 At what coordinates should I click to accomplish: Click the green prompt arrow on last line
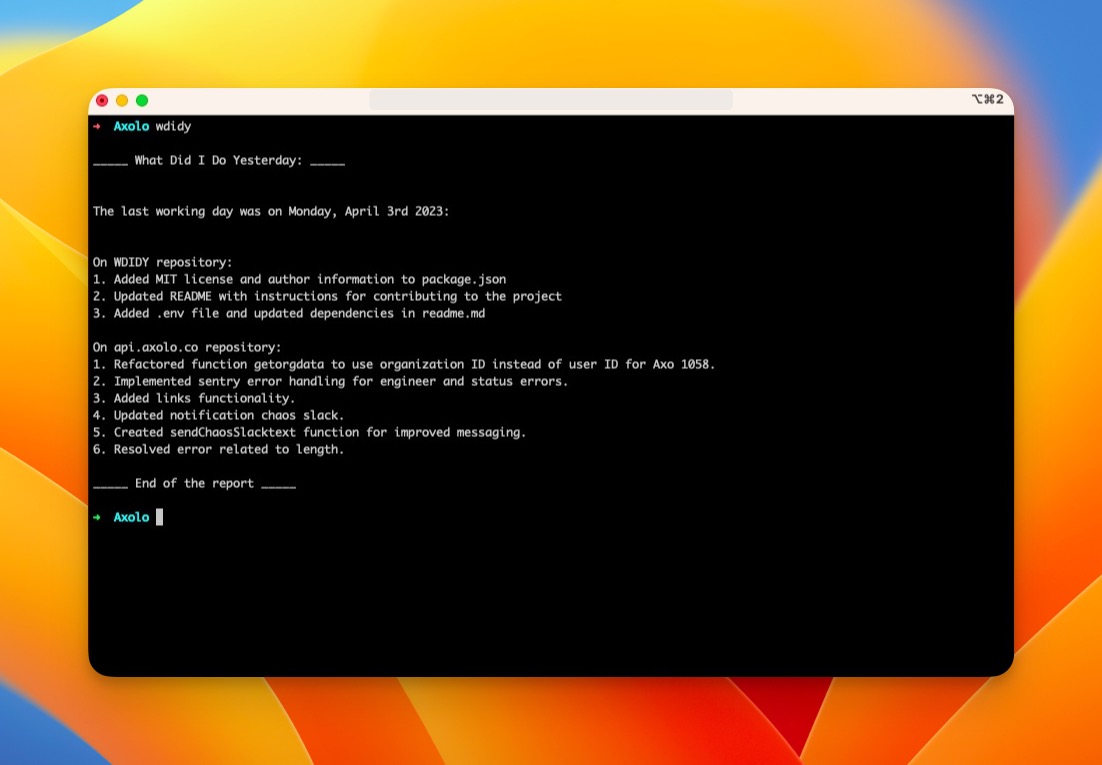click(97, 518)
